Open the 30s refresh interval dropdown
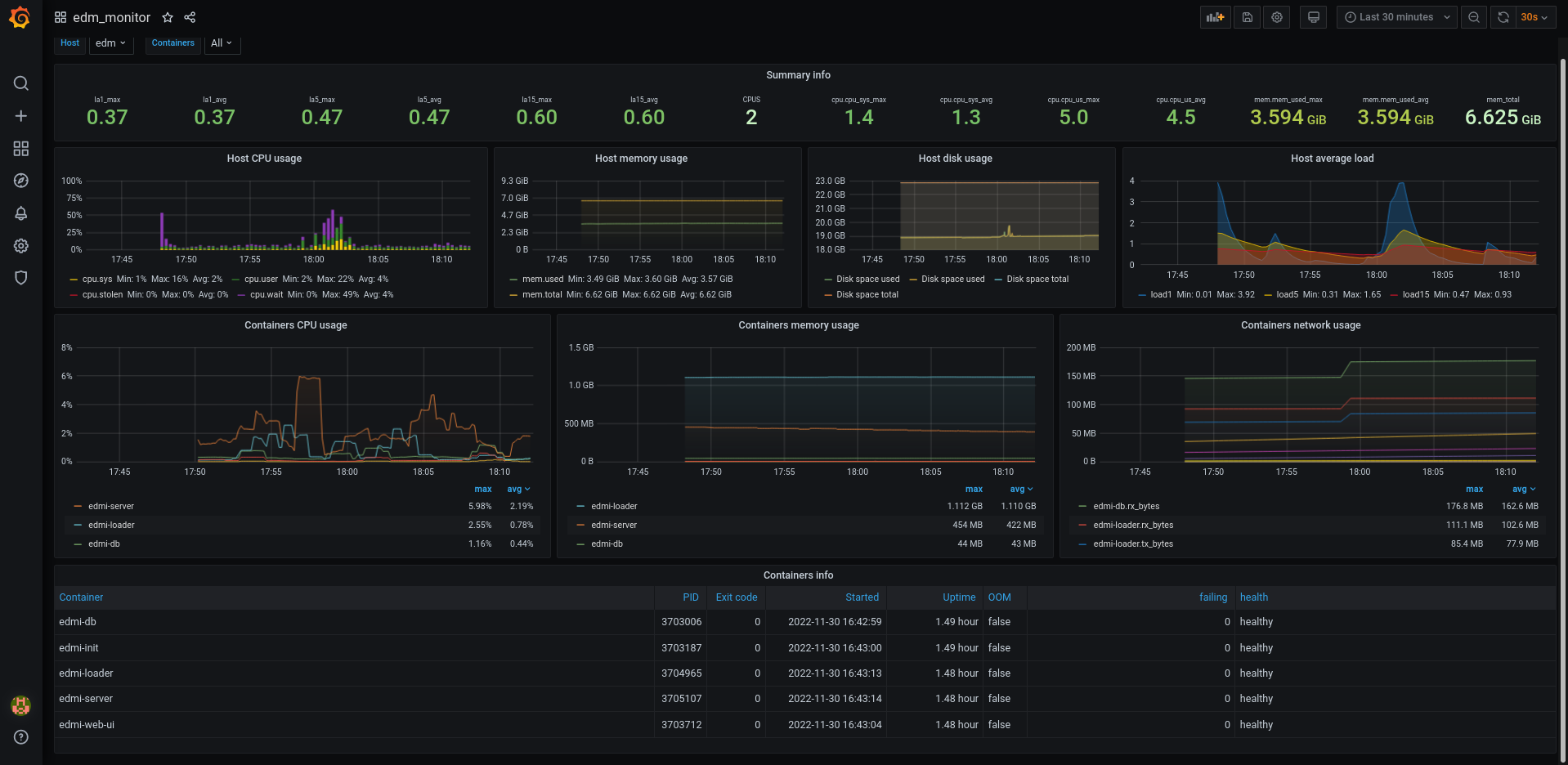 click(1534, 17)
